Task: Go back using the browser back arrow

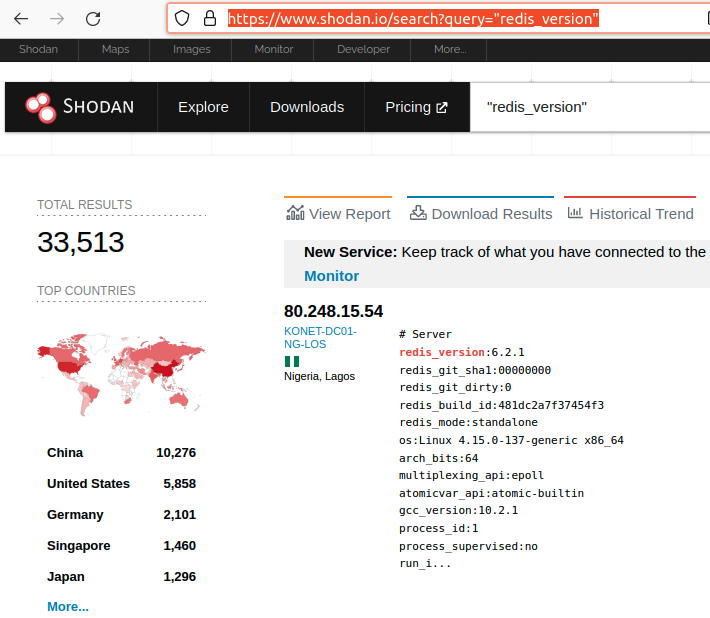Action: pyautogui.click(x=21, y=19)
